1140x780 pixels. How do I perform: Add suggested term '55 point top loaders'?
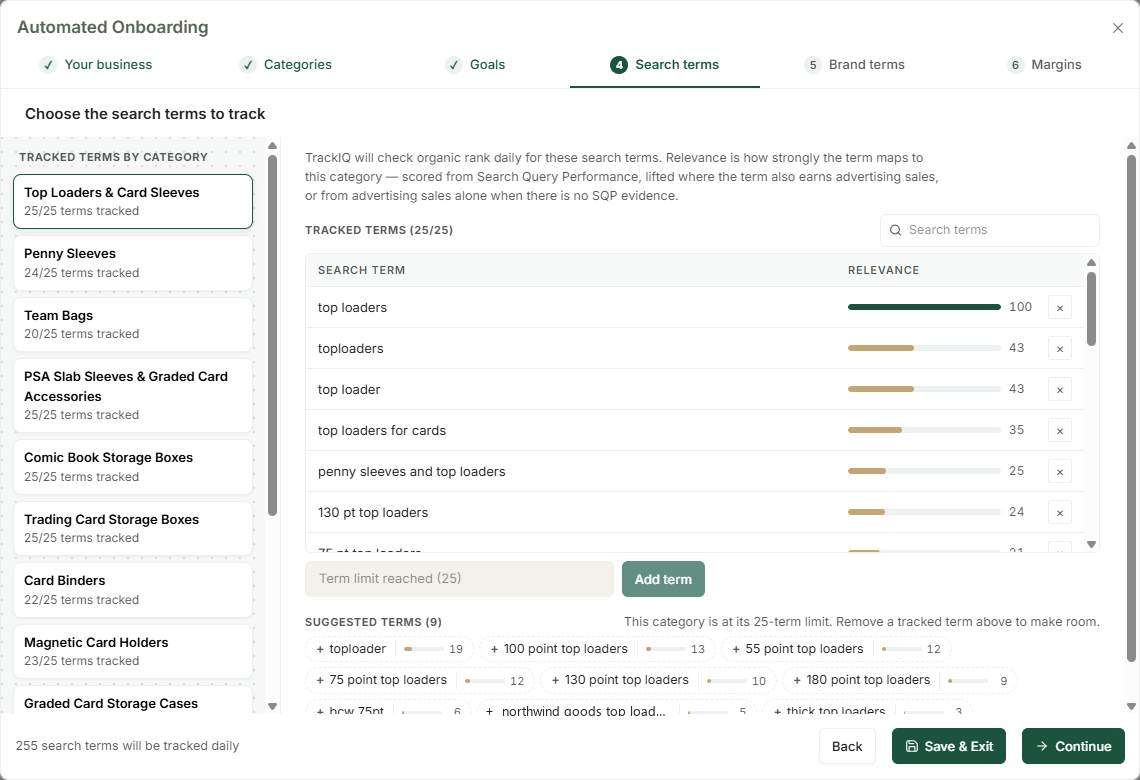(836, 649)
